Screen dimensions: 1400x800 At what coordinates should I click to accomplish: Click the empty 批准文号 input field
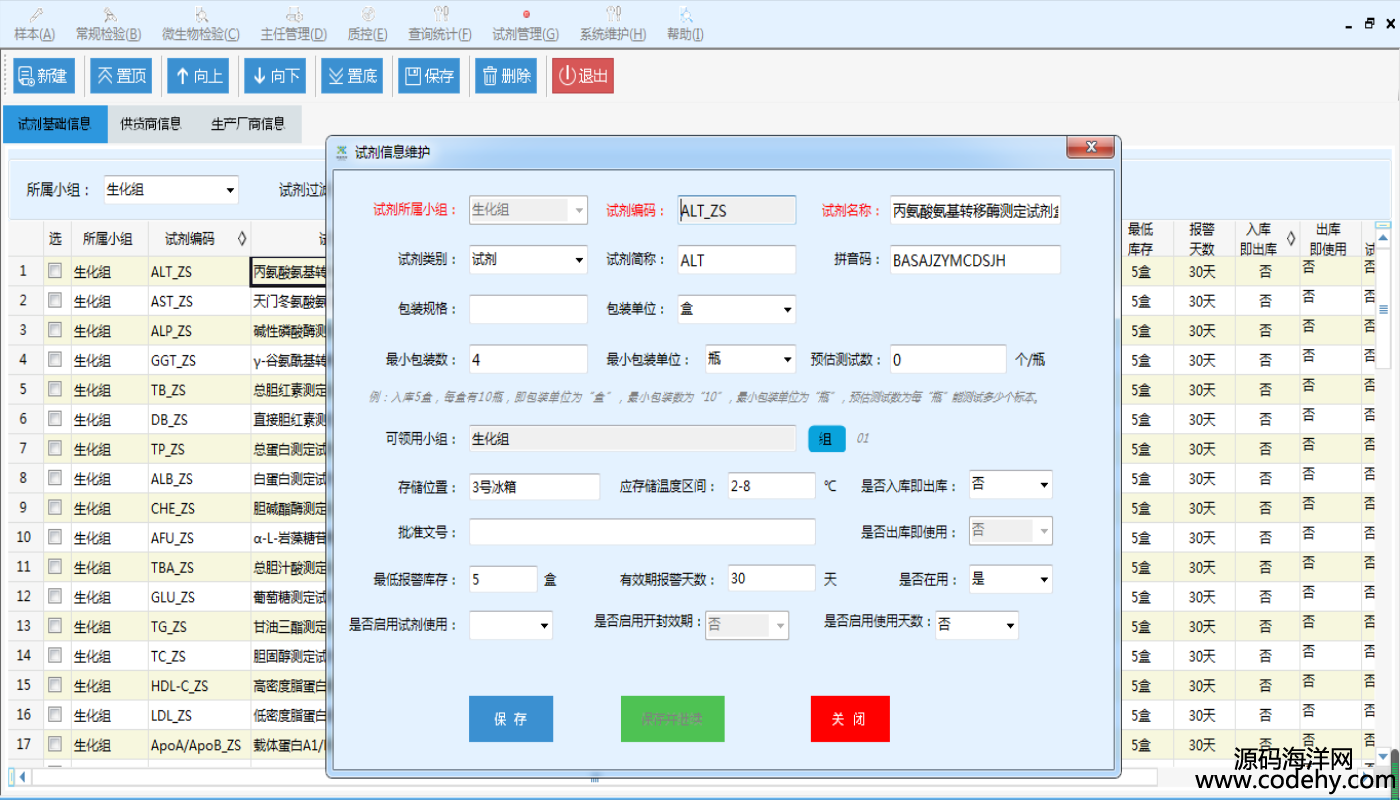point(642,532)
